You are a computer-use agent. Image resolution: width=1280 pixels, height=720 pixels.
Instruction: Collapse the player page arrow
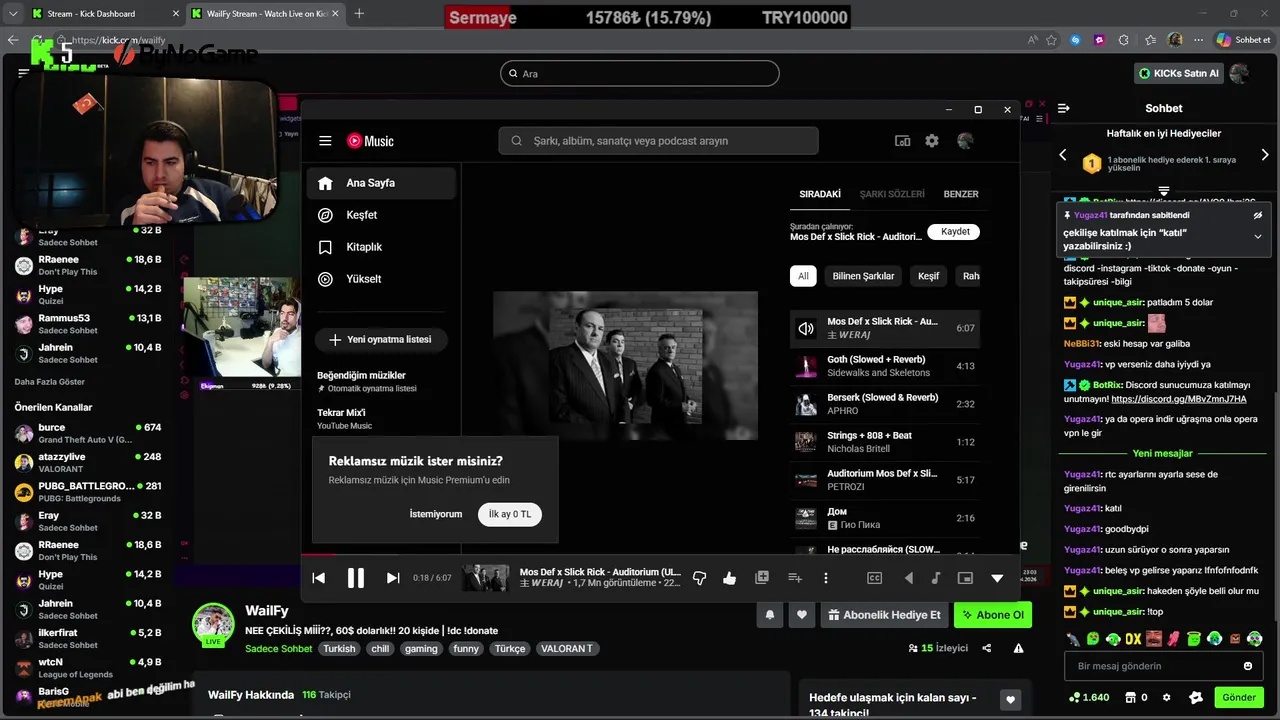pos(997,578)
